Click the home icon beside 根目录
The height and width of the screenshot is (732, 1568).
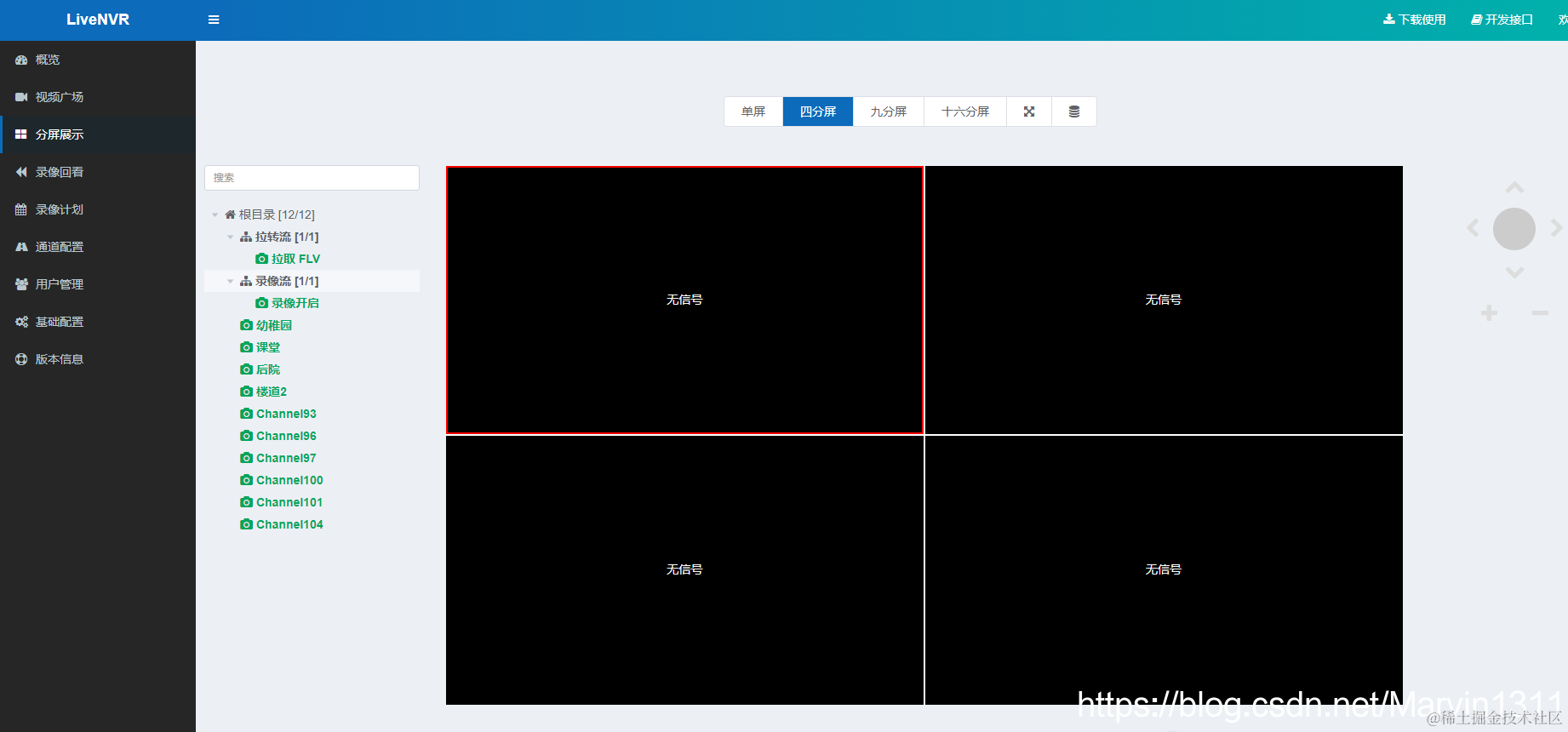point(230,214)
